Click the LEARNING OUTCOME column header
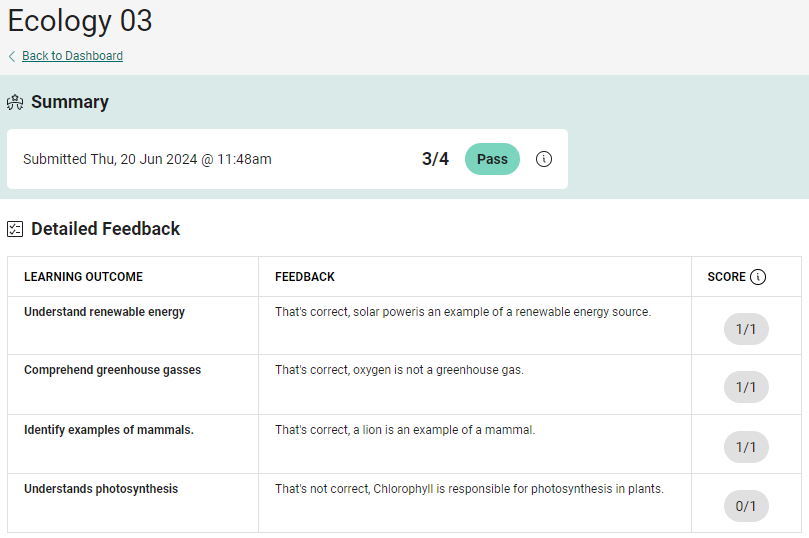 (83, 277)
